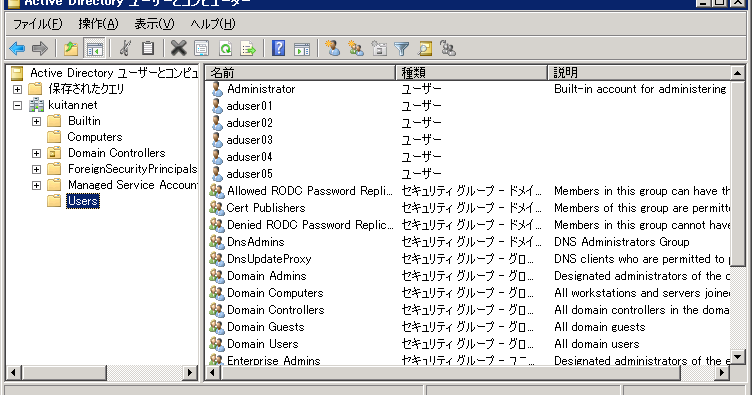Select aduser04 user entry
This screenshot has width=752, height=395.
tap(249, 157)
